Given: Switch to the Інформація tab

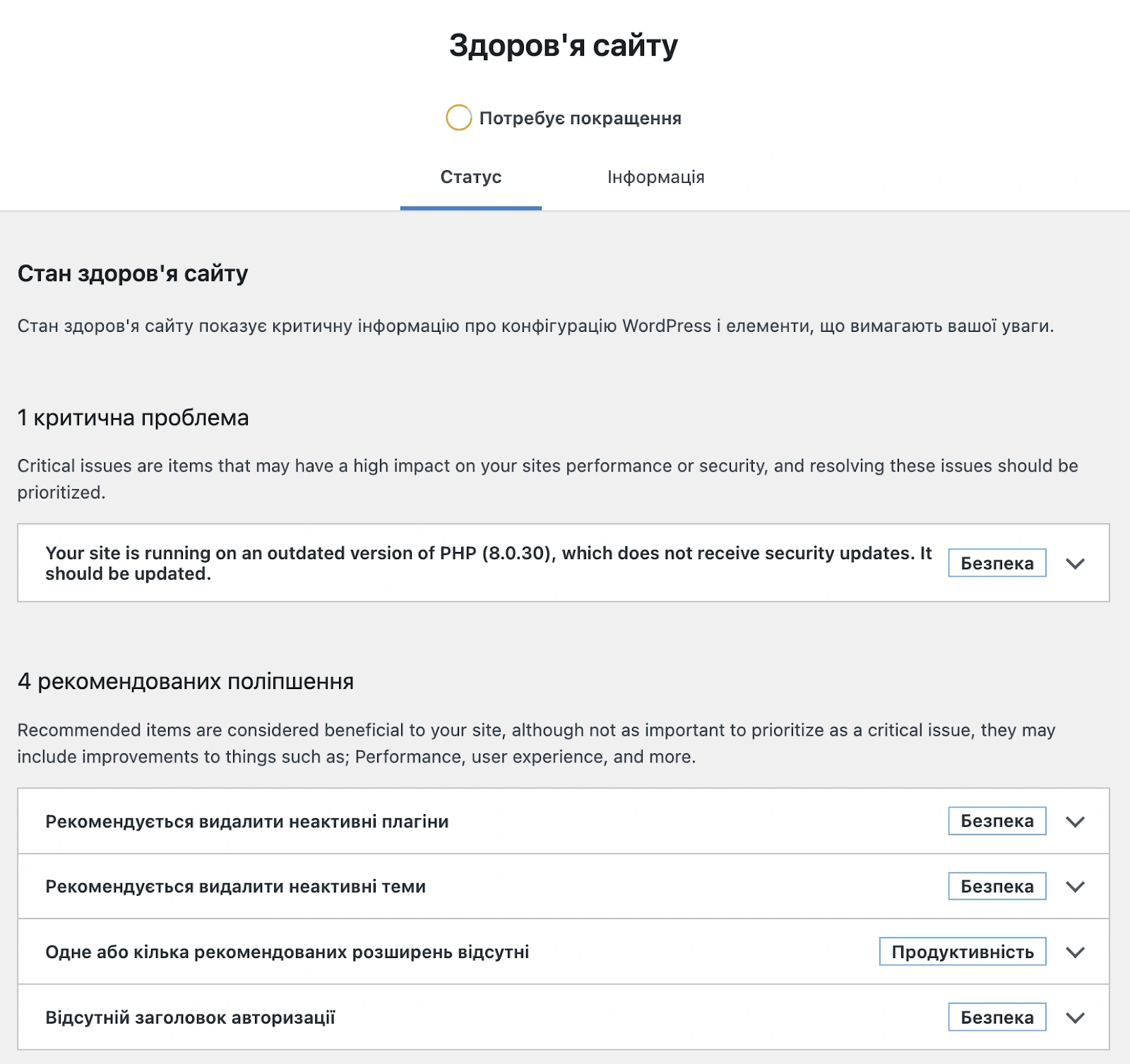Looking at the screenshot, I should [656, 177].
